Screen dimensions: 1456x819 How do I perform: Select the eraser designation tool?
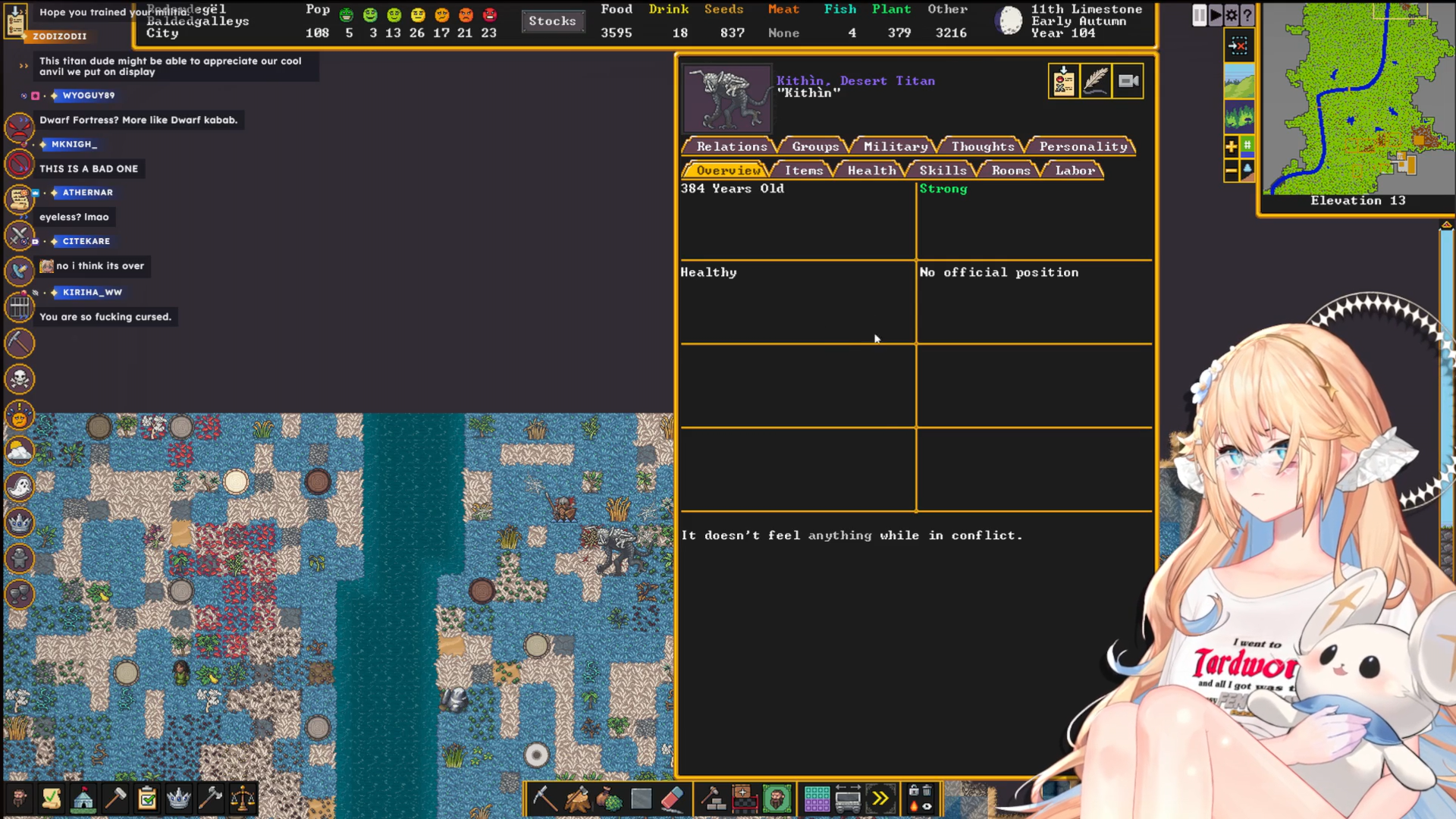point(673,799)
